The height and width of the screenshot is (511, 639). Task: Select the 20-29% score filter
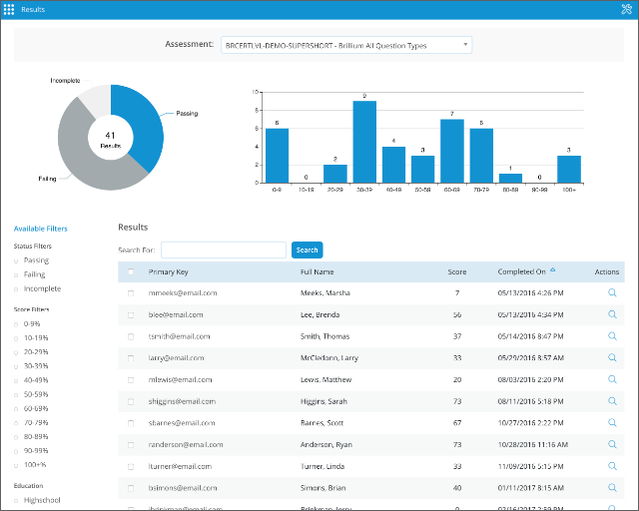(16, 353)
